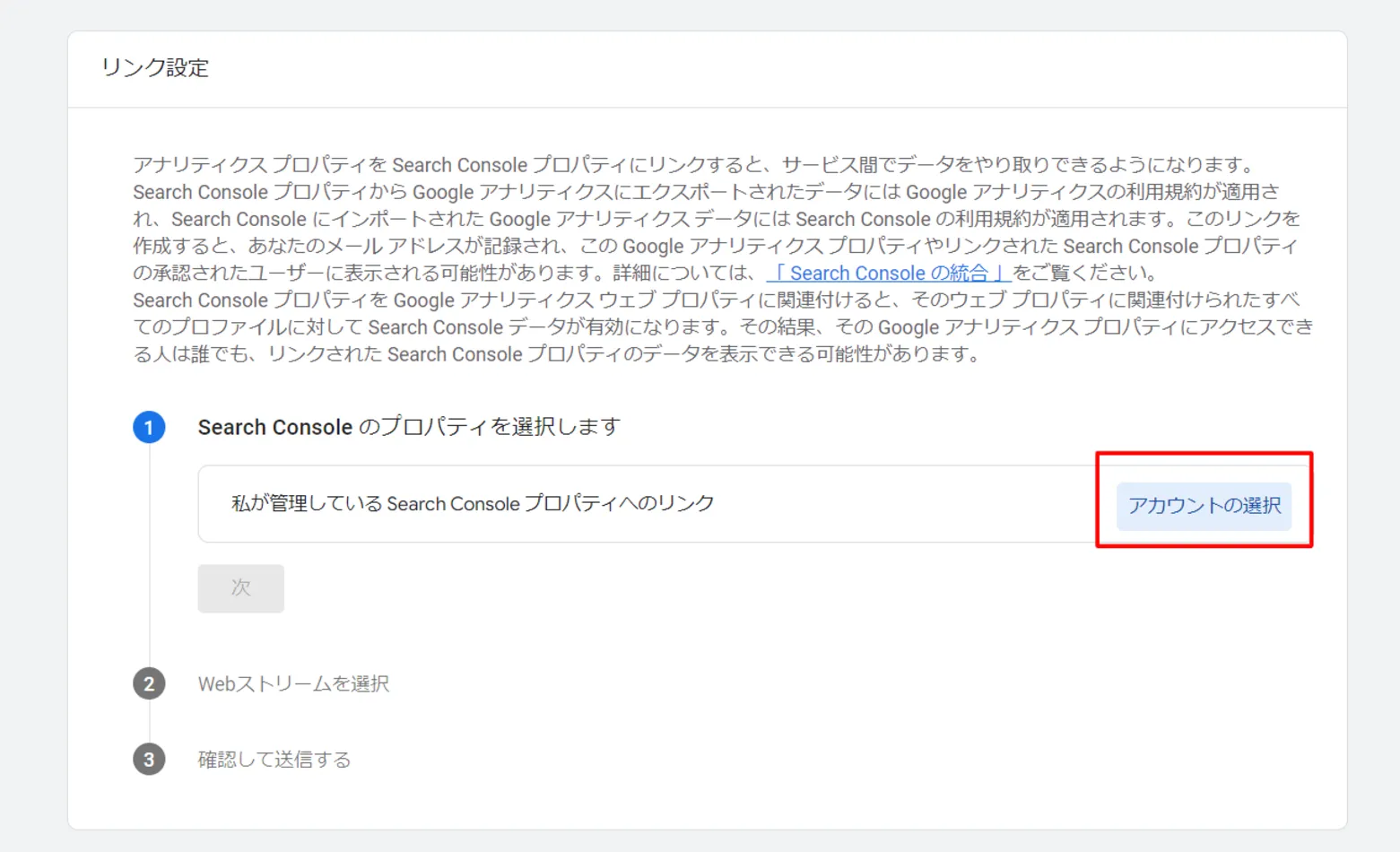Open the Webストリームを選択 step
This screenshot has width=1400, height=852.
pos(293,684)
